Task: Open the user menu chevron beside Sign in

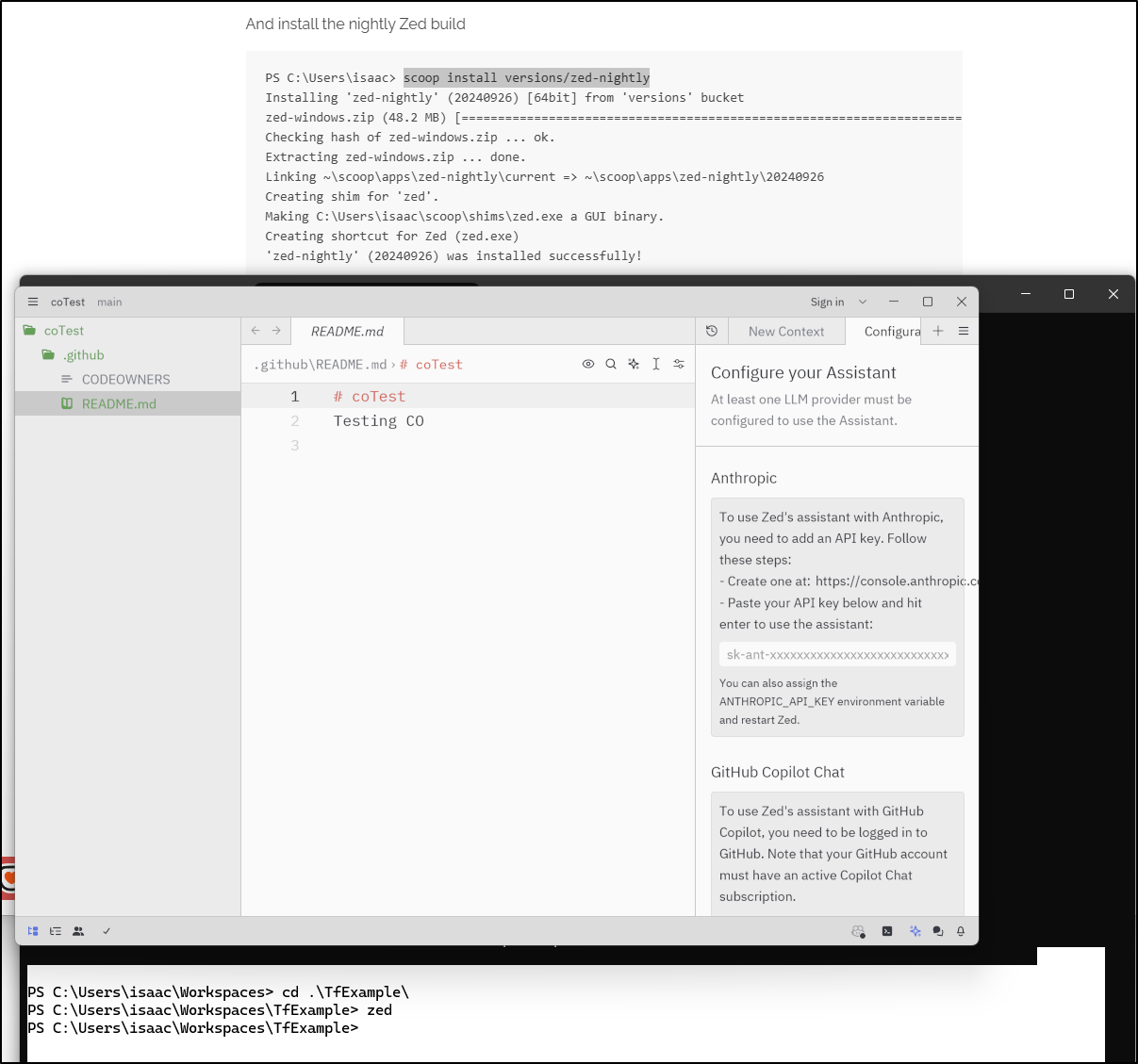Action: 862,302
